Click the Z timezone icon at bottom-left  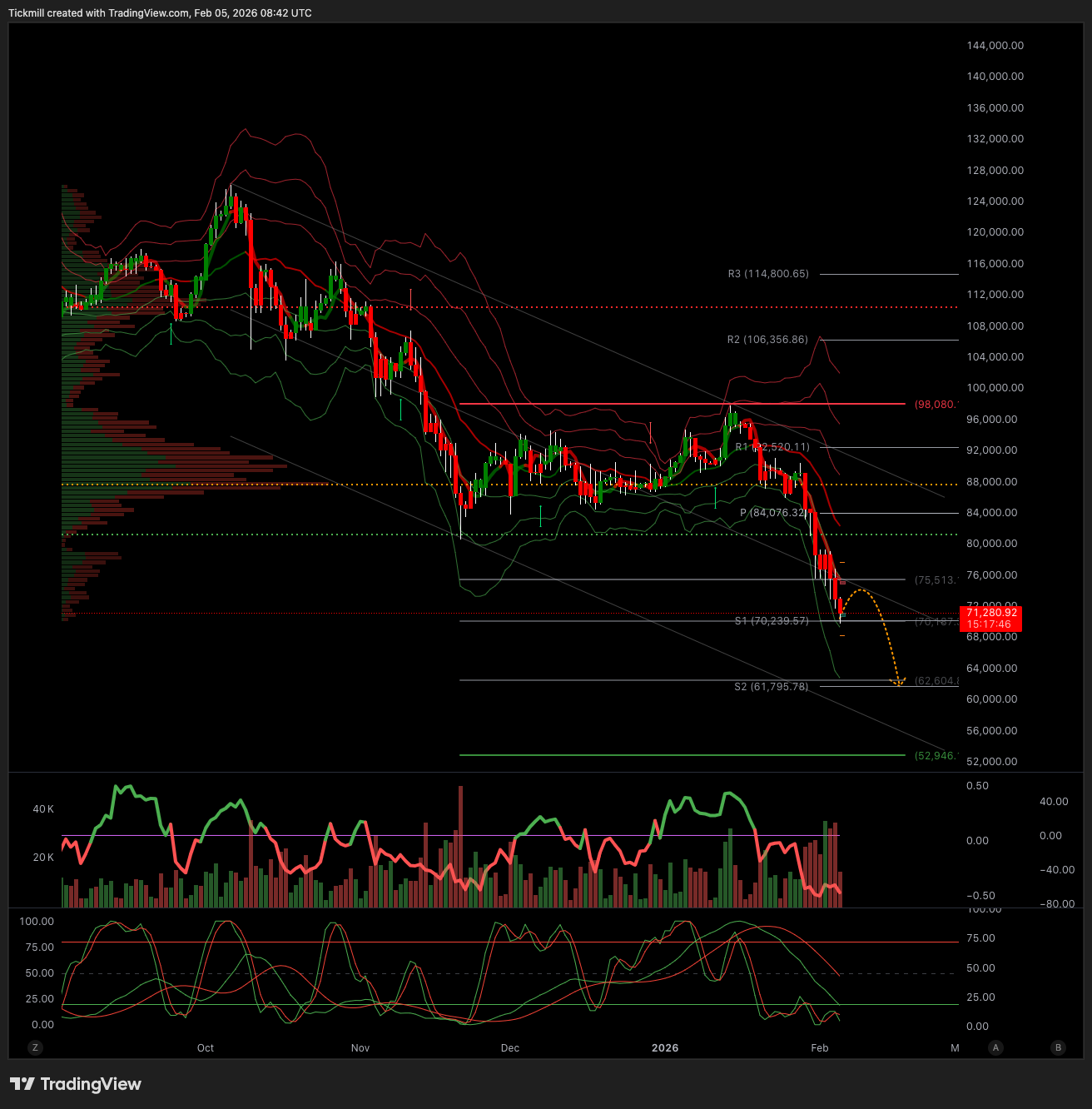click(x=35, y=1047)
